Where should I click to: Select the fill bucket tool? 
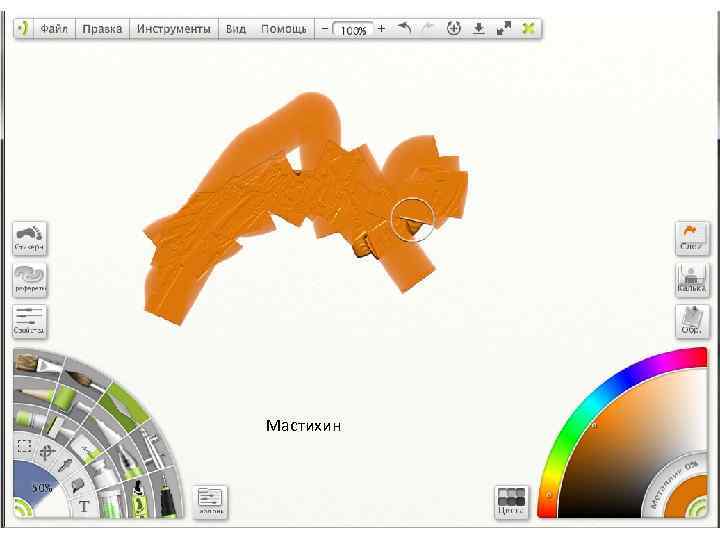click(78, 484)
